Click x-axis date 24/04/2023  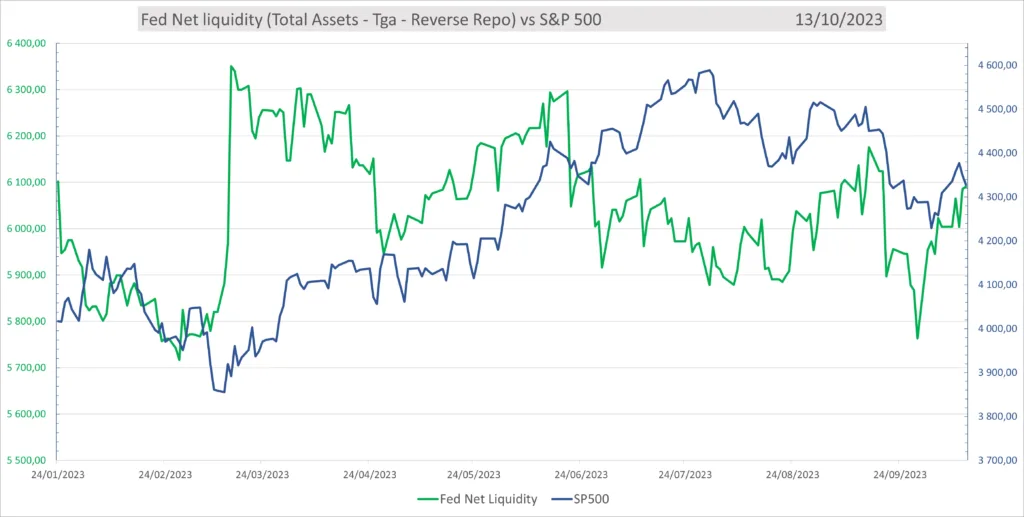[x=372, y=475]
